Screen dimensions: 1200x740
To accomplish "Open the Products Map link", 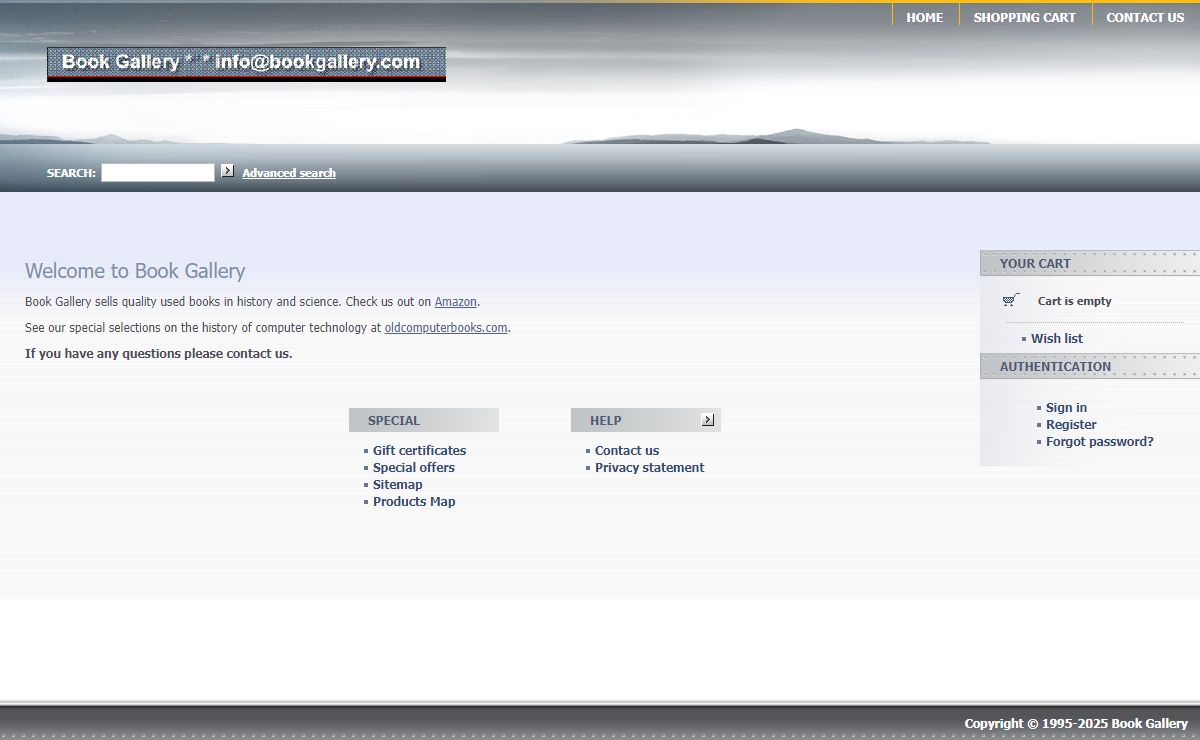I will (x=413, y=502).
